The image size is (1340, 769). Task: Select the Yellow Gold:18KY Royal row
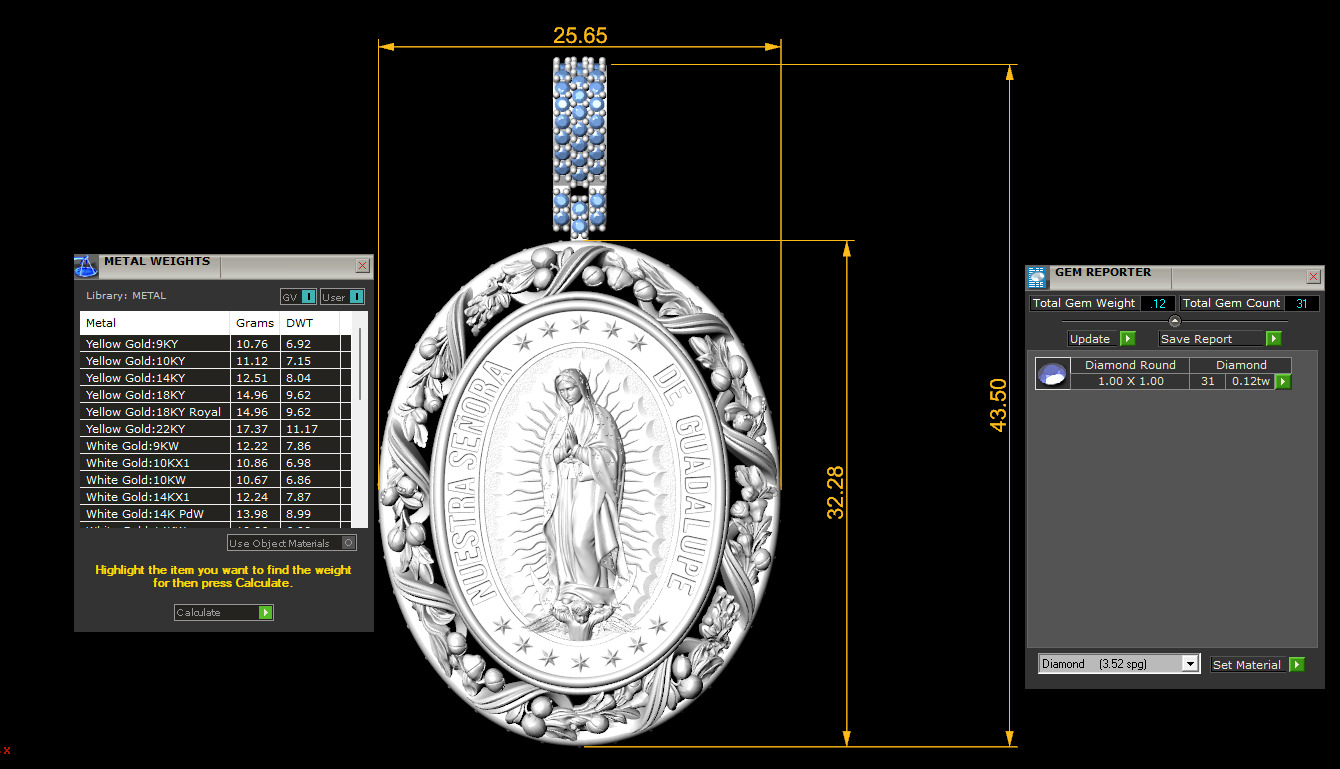click(x=215, y=412)
